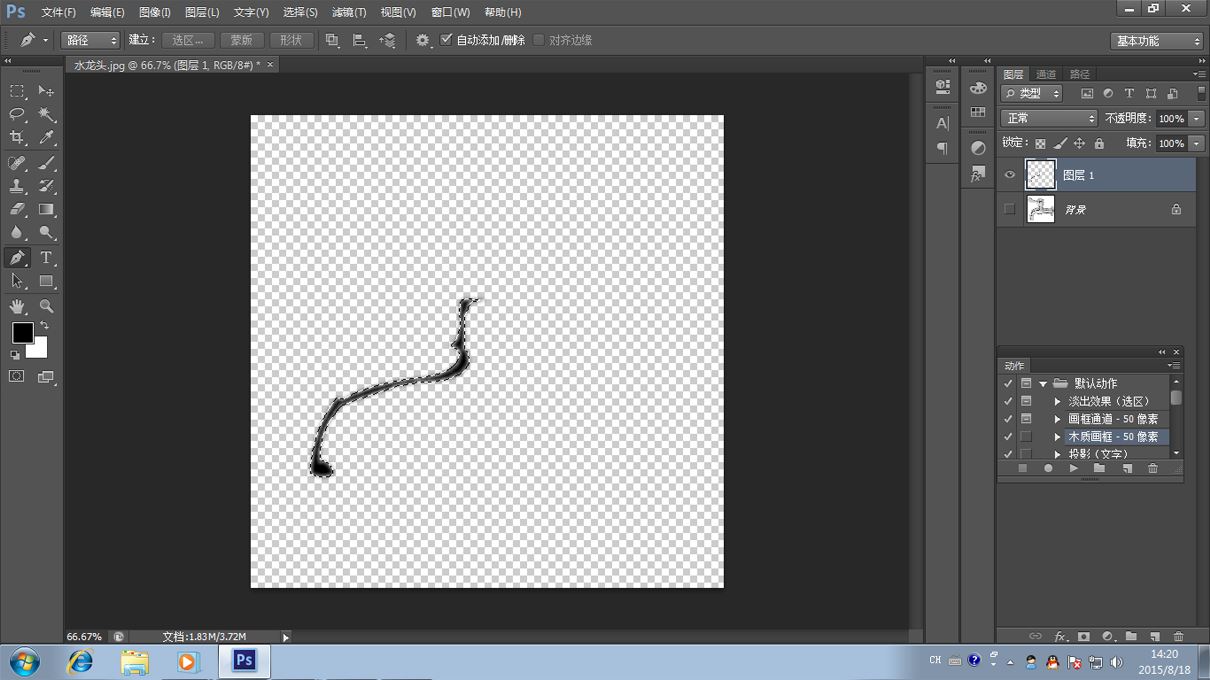Screen dimensions: 1210x680
Task: Open the 图像(I) menu
Action: 154,12
